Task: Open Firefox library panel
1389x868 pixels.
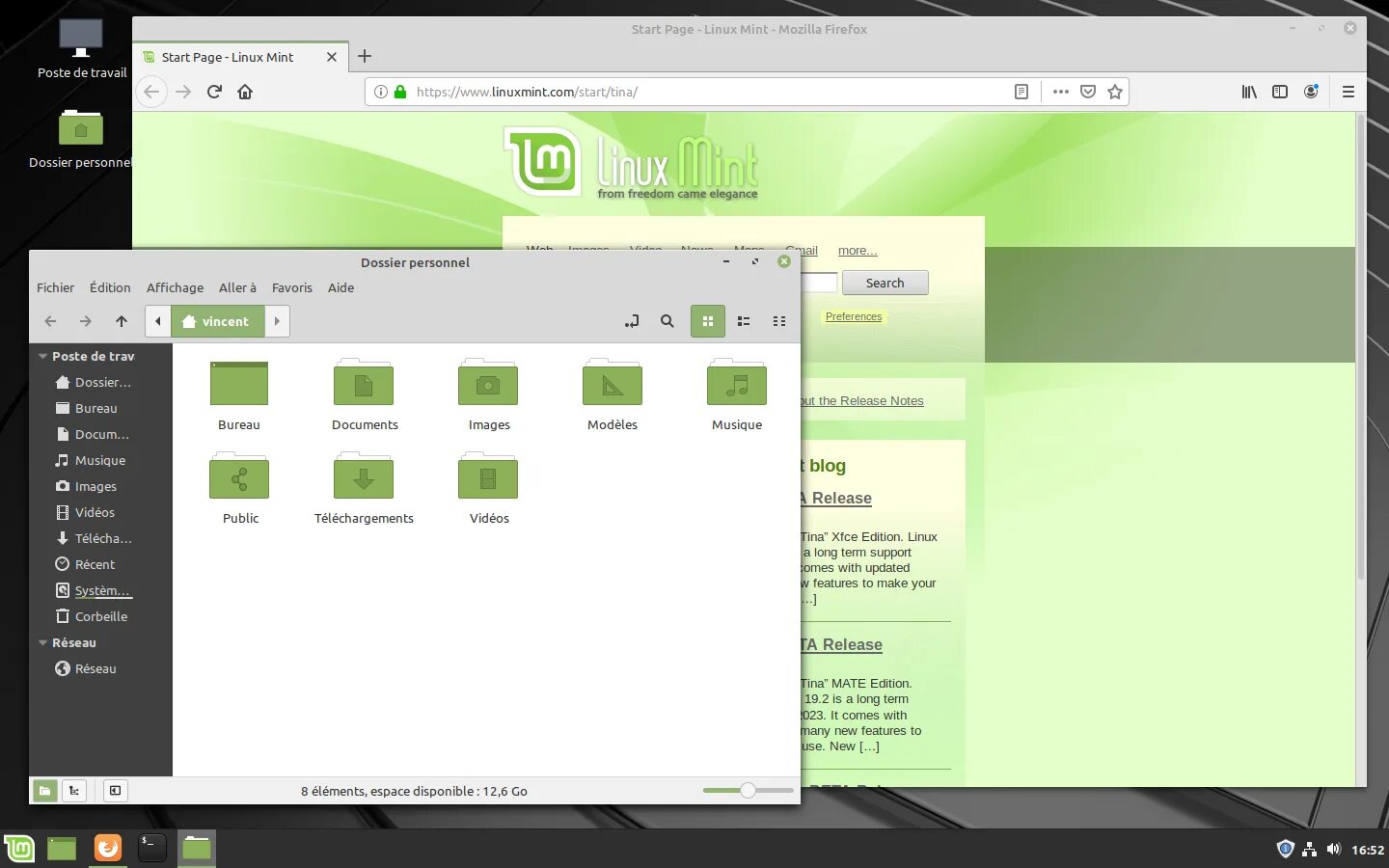Action: pos(1249,92)
